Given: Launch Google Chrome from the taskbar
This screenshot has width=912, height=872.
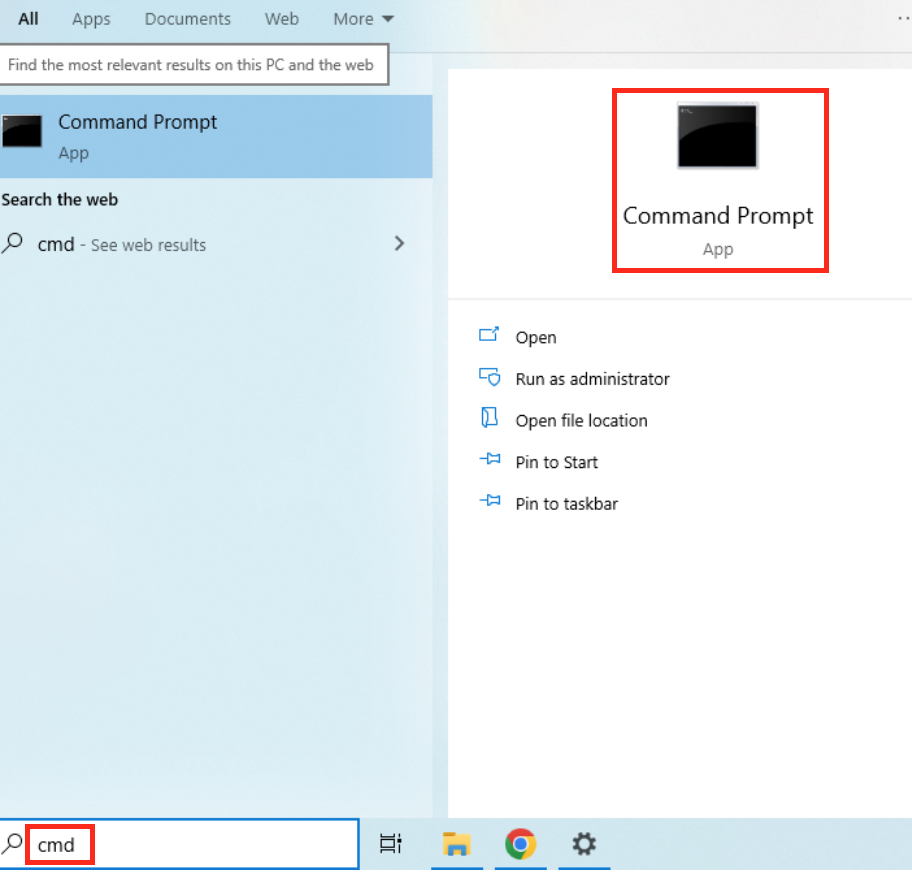Looking at the screenshot, I should [x=521, y=843].
